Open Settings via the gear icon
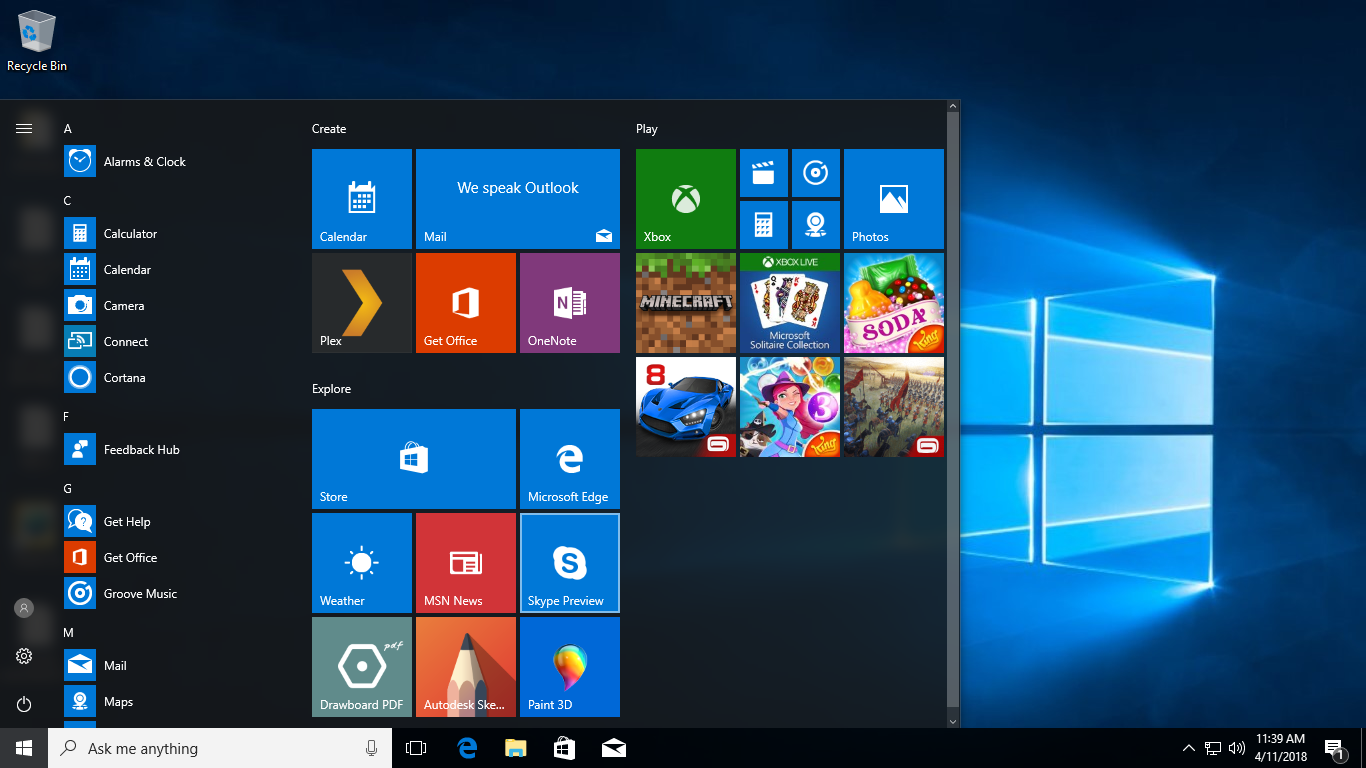Image resolution: width=1366 pixels, height=768 pixels. [x=24, y=656]
